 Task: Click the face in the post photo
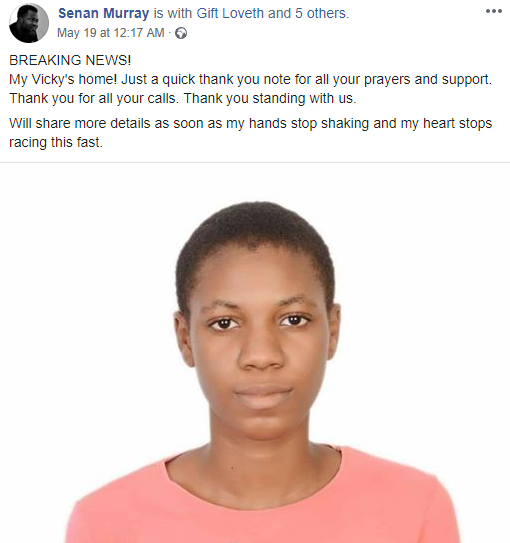260,346
